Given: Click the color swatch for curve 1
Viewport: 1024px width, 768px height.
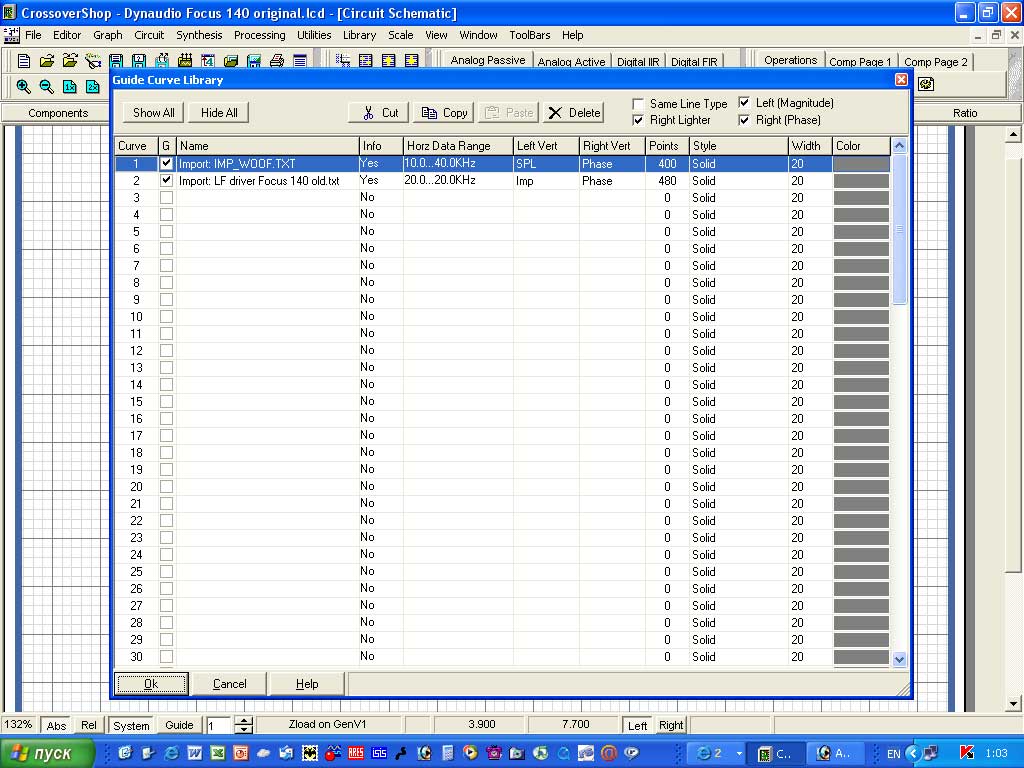Looking at the screenshot, I should coord(860,164).
